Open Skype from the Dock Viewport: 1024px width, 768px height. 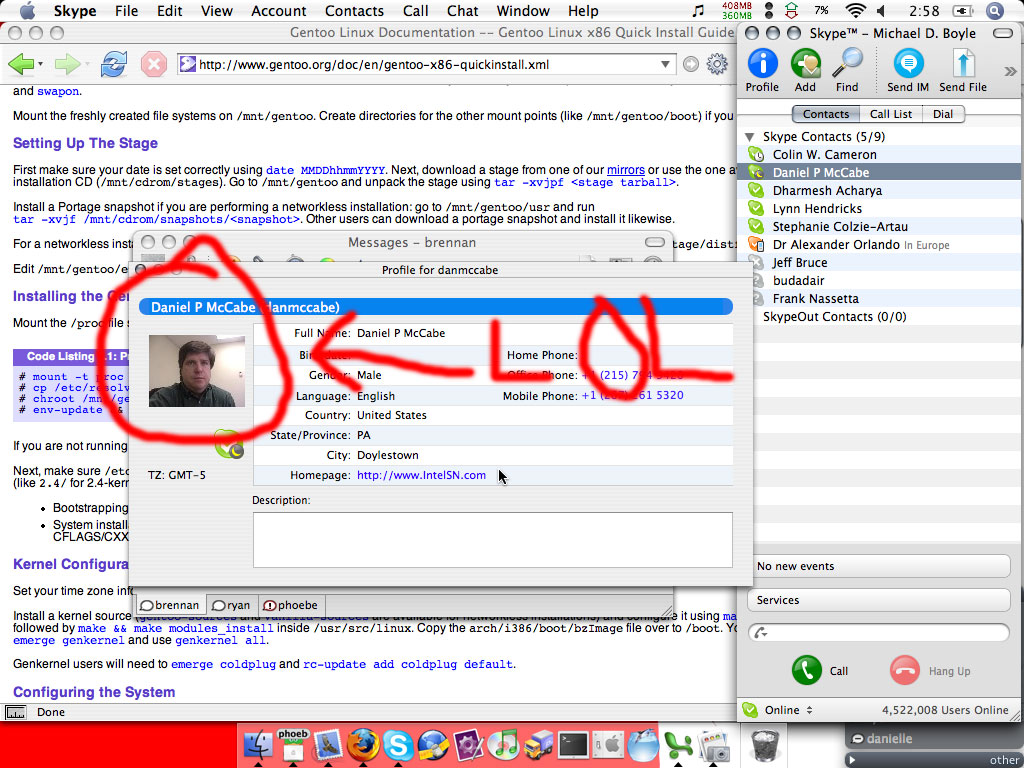pos(398,744)
